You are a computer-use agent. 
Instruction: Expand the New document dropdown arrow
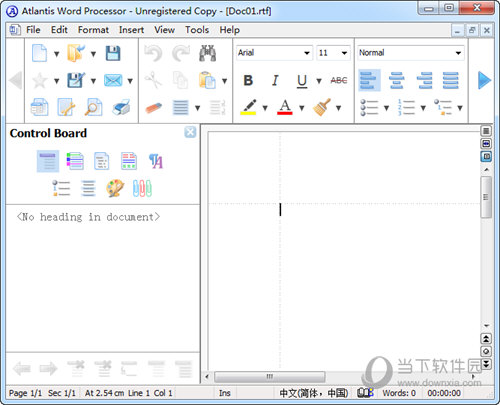(x=56, y=54)
